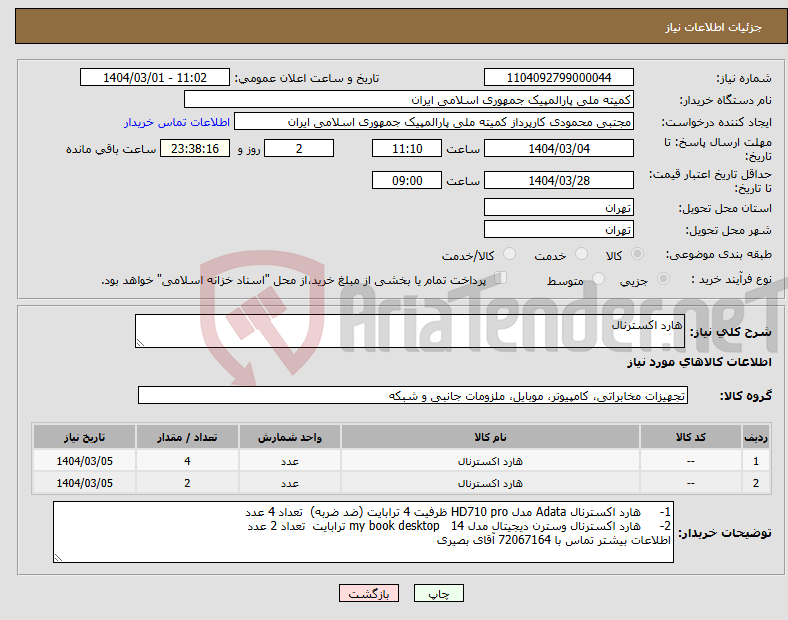This screenshot has width=788, height=620.
Task: Click the ردیف column header
Action: coord(756,437)
